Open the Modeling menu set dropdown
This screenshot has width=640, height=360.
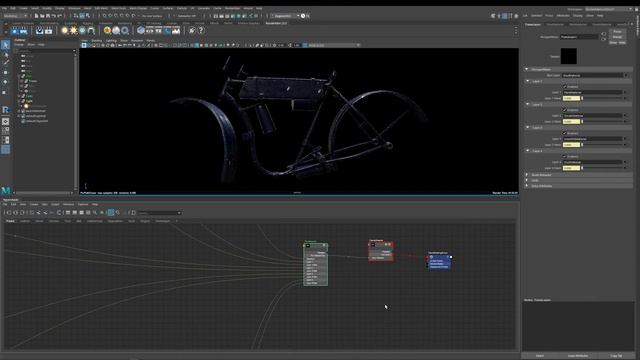pos(15,16)
